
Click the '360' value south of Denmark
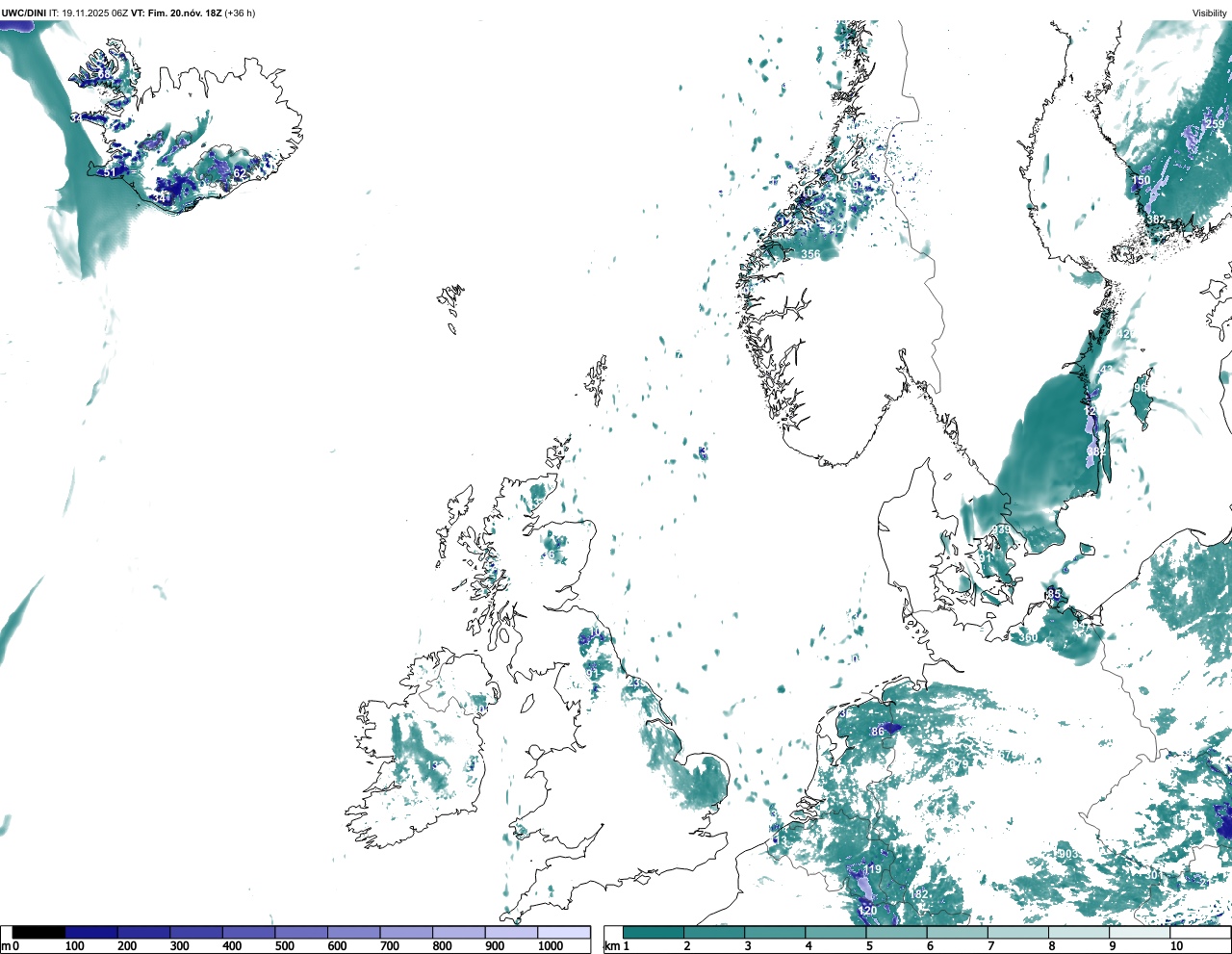point(1029,638)
